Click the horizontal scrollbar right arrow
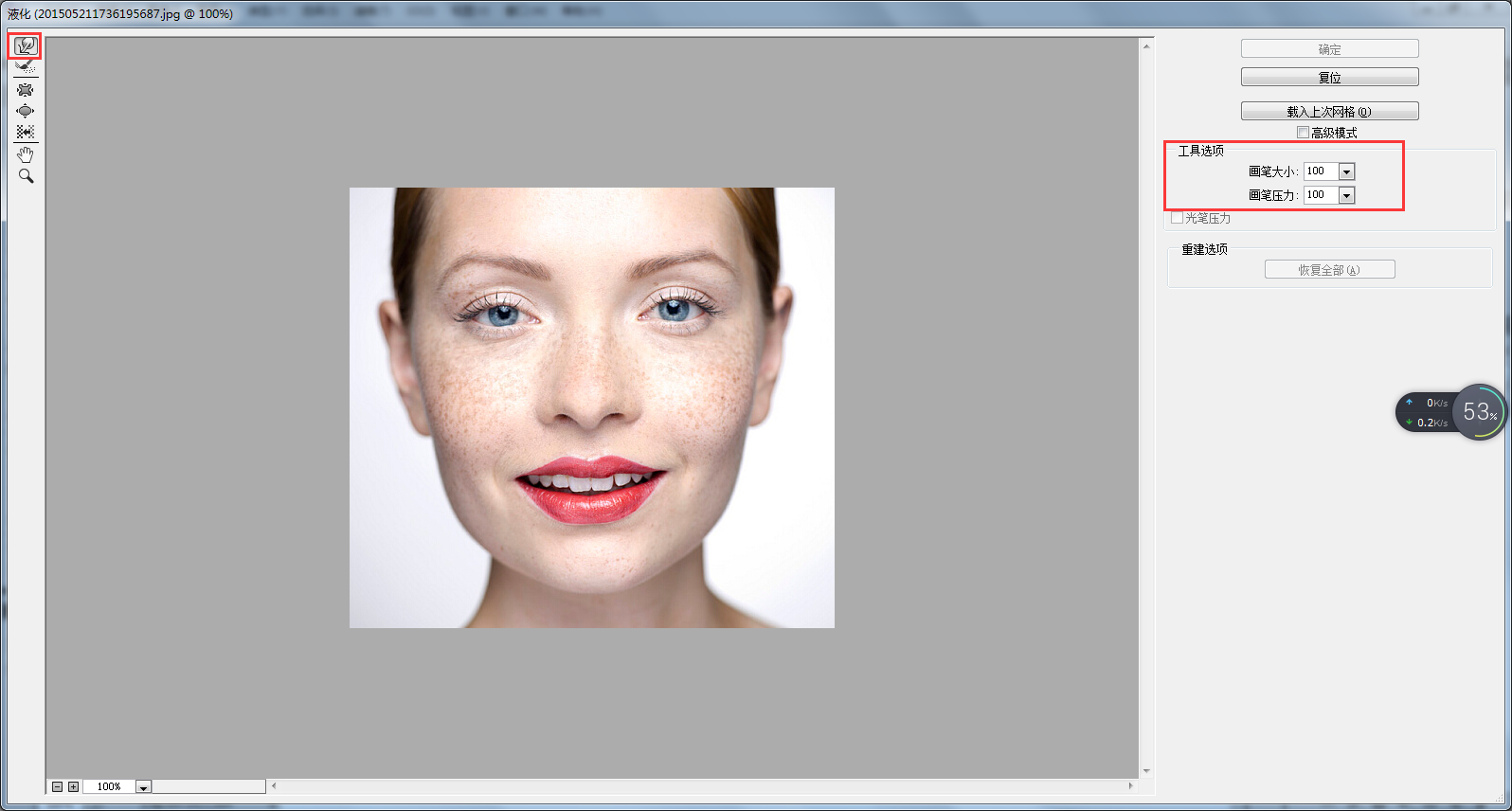Screen dimensions: 1512x811 pyautogui.click(x=1130, y=785)
